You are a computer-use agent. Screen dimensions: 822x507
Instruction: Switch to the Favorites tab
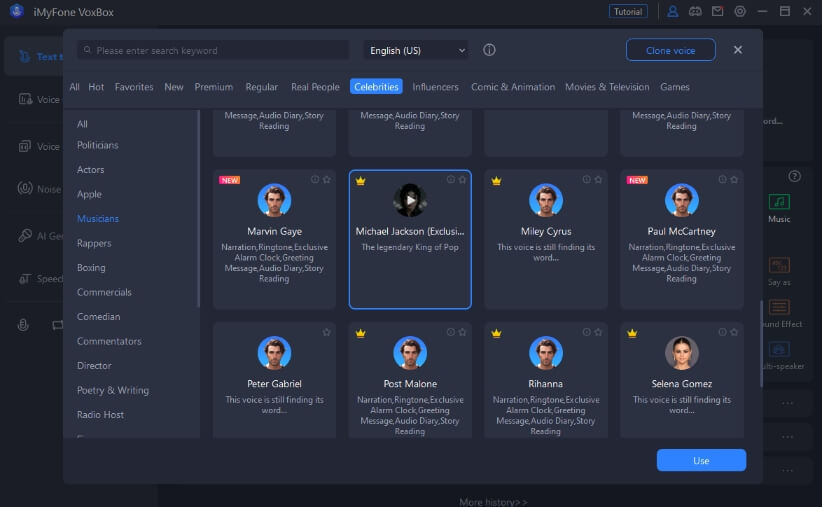coord(134,87)
